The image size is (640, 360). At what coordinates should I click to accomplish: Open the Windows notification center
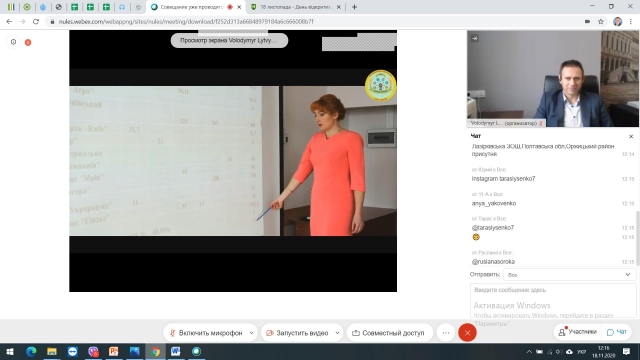pyautogui.click(x=627, y=351)
